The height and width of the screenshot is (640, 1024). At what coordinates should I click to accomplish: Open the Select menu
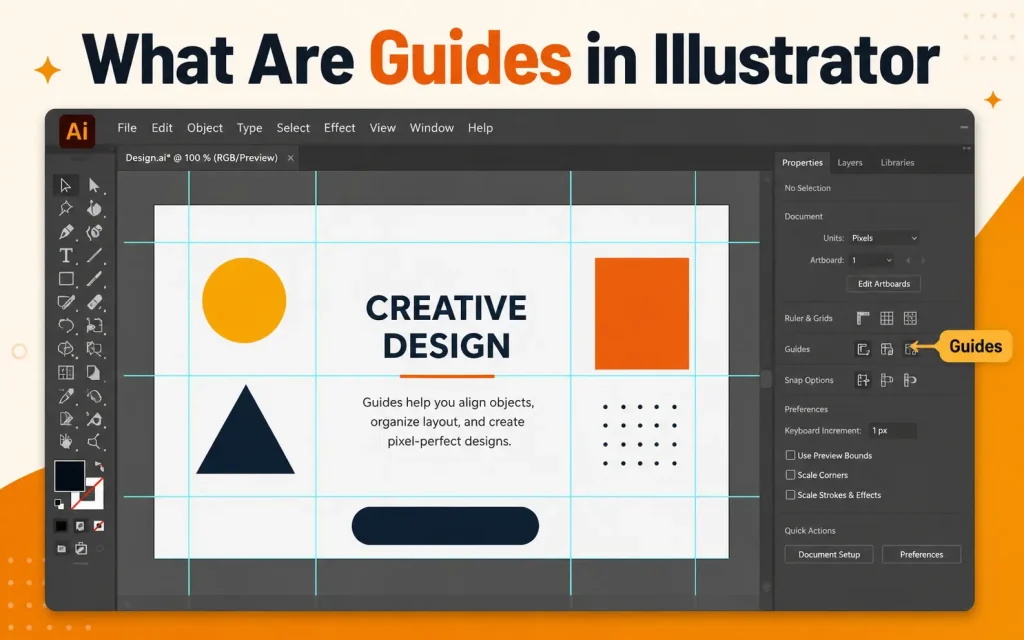[293, 128]
